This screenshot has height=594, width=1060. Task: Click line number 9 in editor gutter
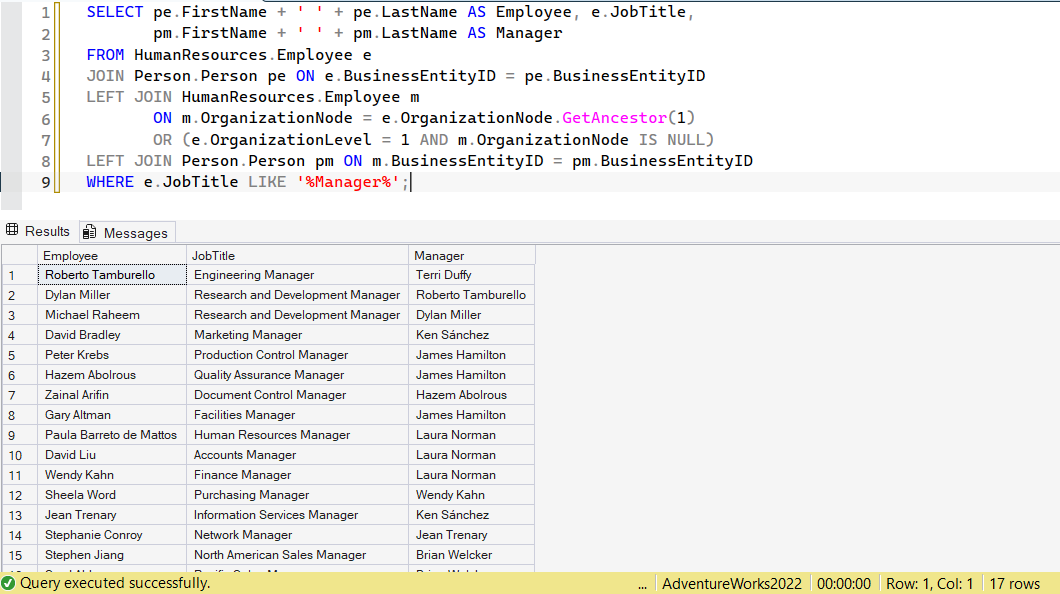[x=45, y=182]
